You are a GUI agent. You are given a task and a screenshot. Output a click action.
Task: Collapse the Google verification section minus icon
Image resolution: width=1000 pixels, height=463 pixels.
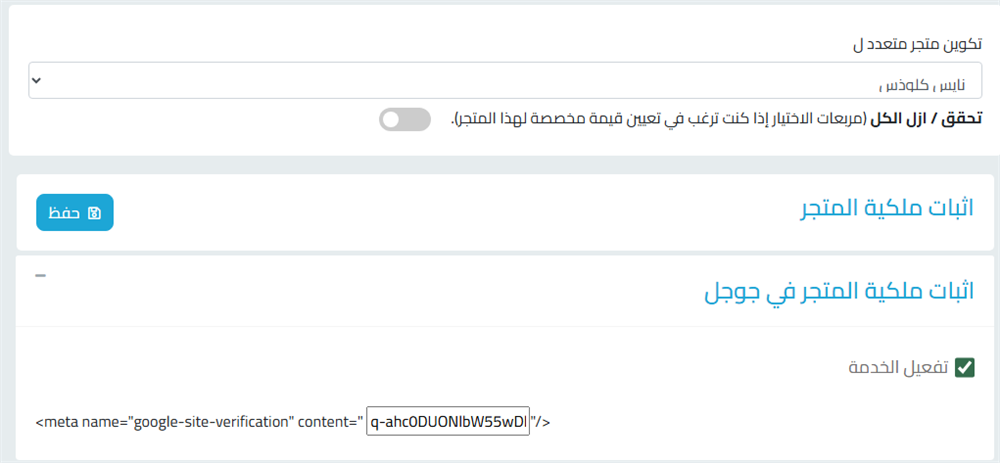(x=41, y=275)
